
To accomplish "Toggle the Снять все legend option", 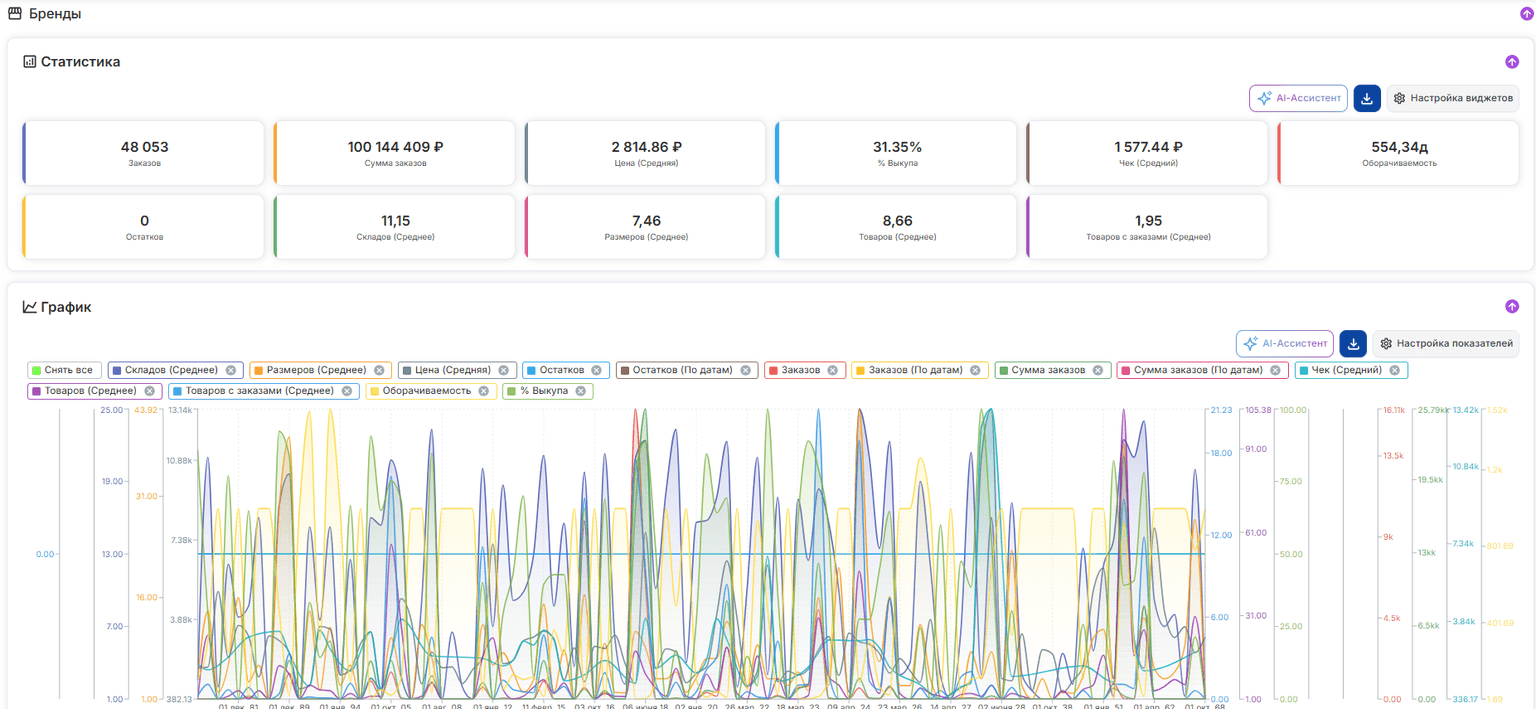I will pos(64,370).
